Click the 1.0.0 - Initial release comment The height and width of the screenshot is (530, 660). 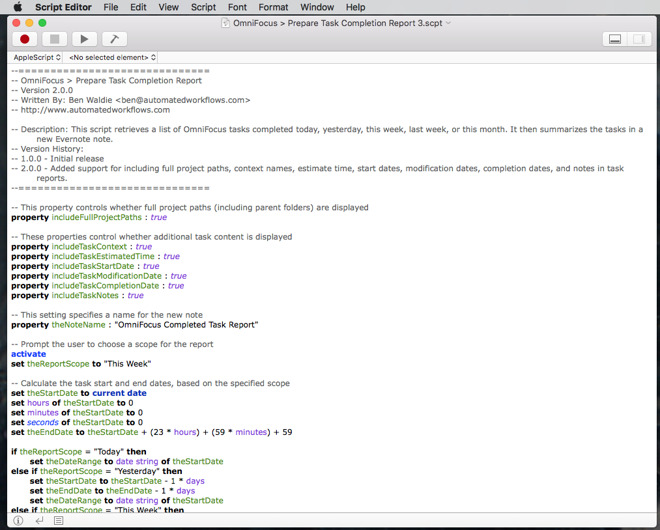[58, 159]
